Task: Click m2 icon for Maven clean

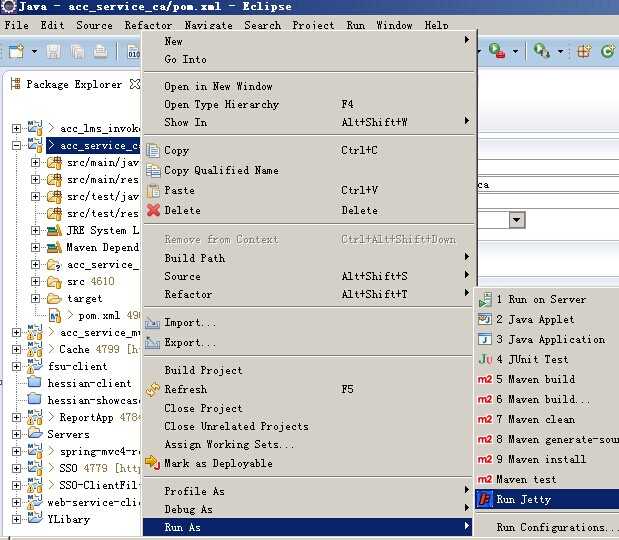Action: [485, 419]
